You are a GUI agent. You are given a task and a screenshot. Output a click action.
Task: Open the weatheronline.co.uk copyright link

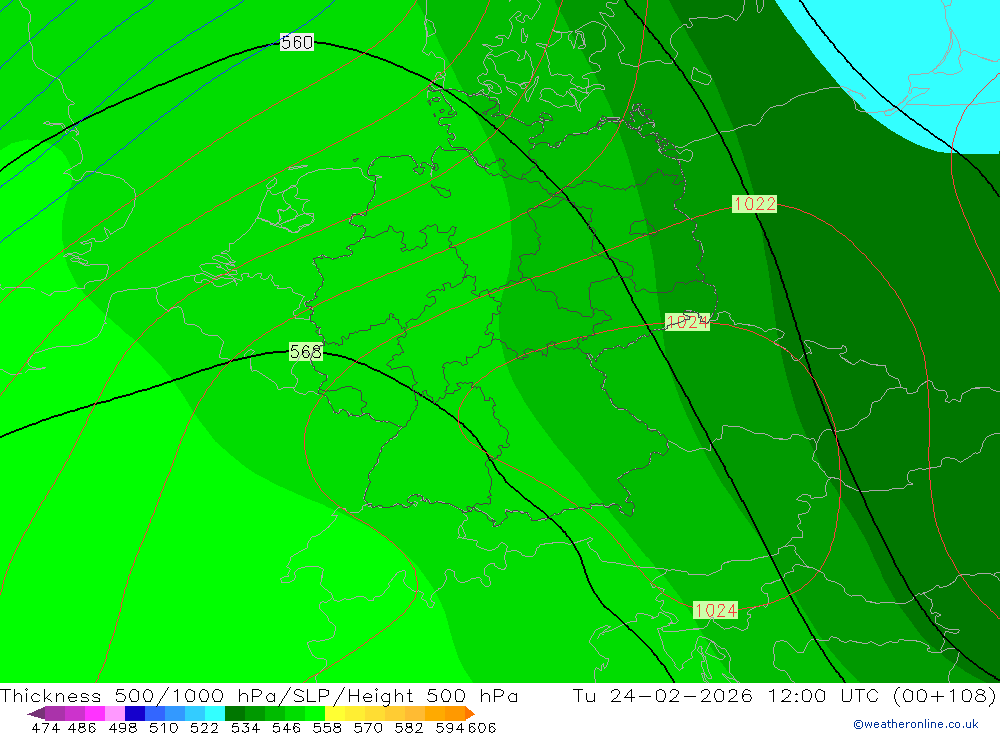[x=916, y=724]
